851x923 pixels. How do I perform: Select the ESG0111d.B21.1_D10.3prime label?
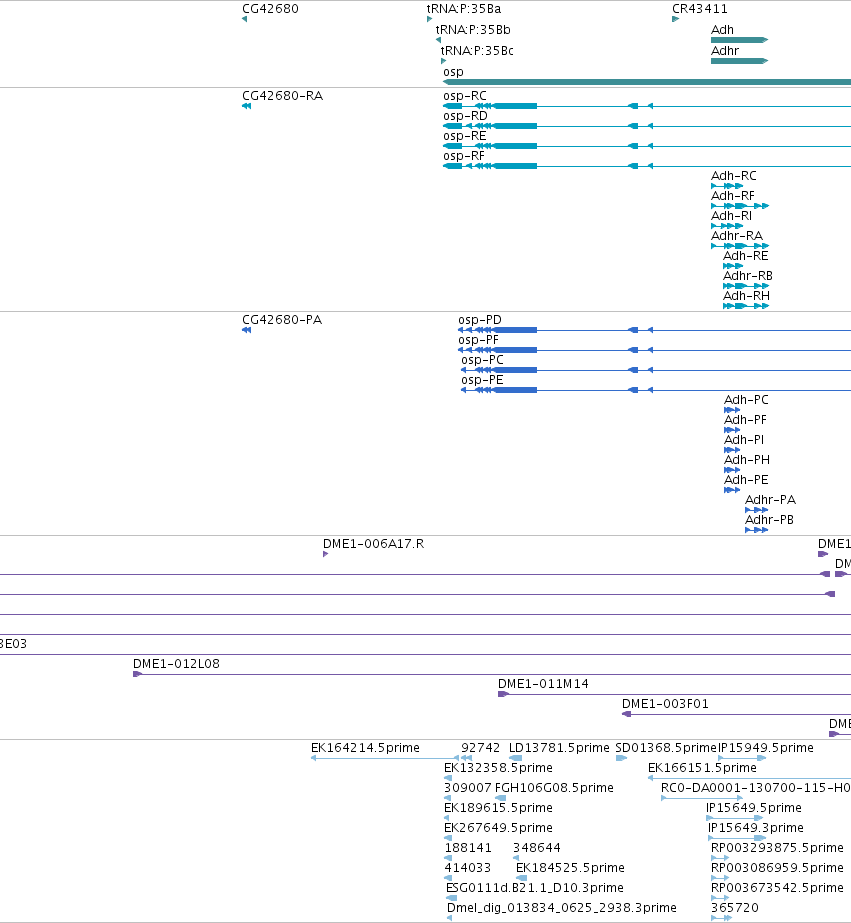click(535, 888)
